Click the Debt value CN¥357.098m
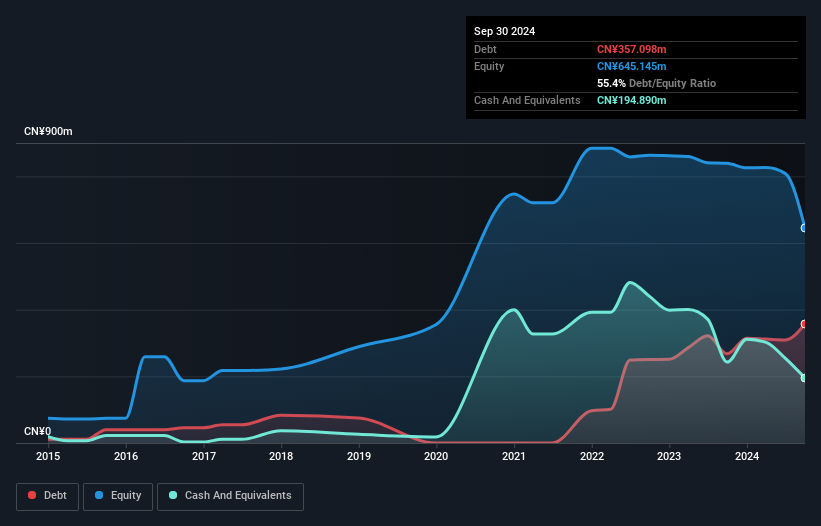The height and width of the screenshot is (526, 821). [631, 49]
